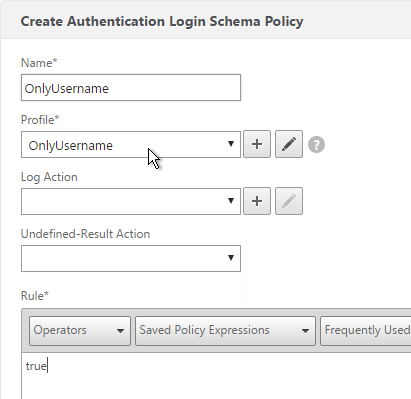
Task: Open help question mark beside Profile
Action: (x=316, y=145)
